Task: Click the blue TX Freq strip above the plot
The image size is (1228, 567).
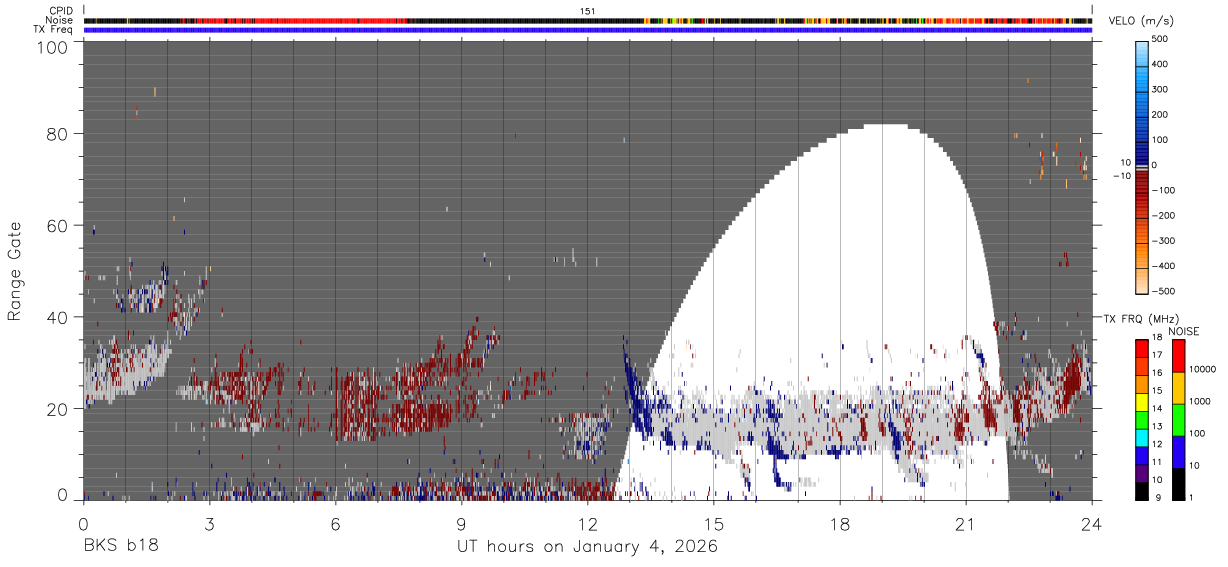Action: pos(588,30)
